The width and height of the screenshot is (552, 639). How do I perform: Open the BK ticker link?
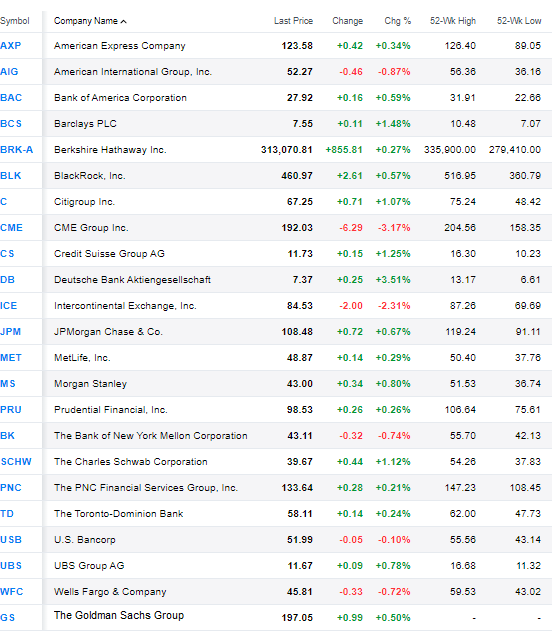[x=7, y=436]
